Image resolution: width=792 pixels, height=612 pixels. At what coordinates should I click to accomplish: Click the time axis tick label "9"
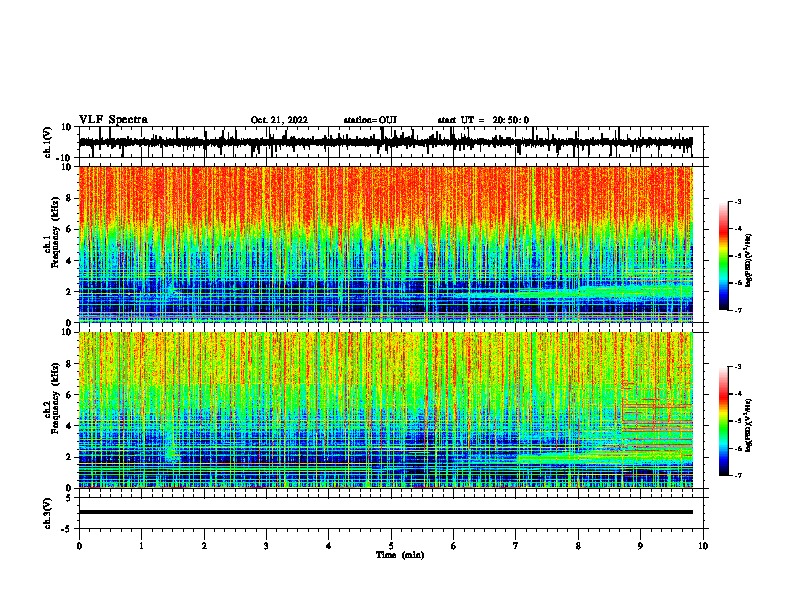(x=640, y=546)
